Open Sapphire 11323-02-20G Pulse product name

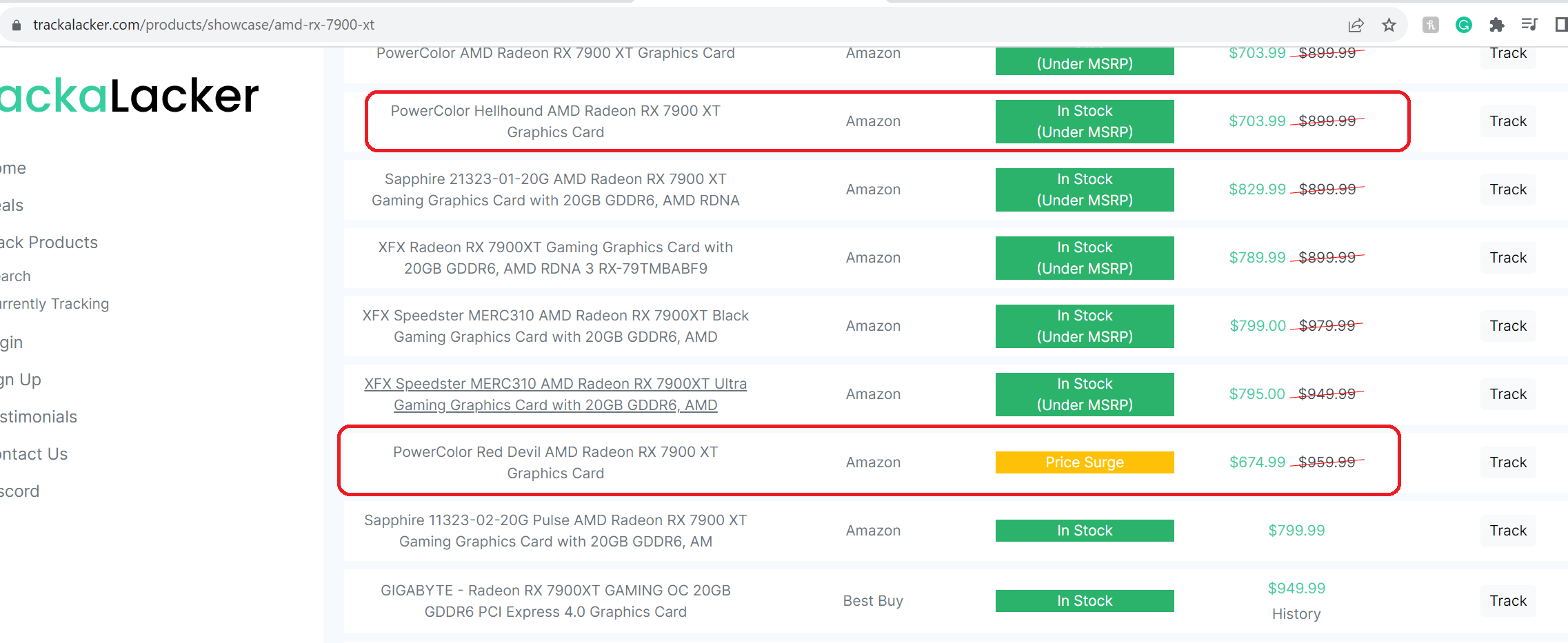point(556,531)
